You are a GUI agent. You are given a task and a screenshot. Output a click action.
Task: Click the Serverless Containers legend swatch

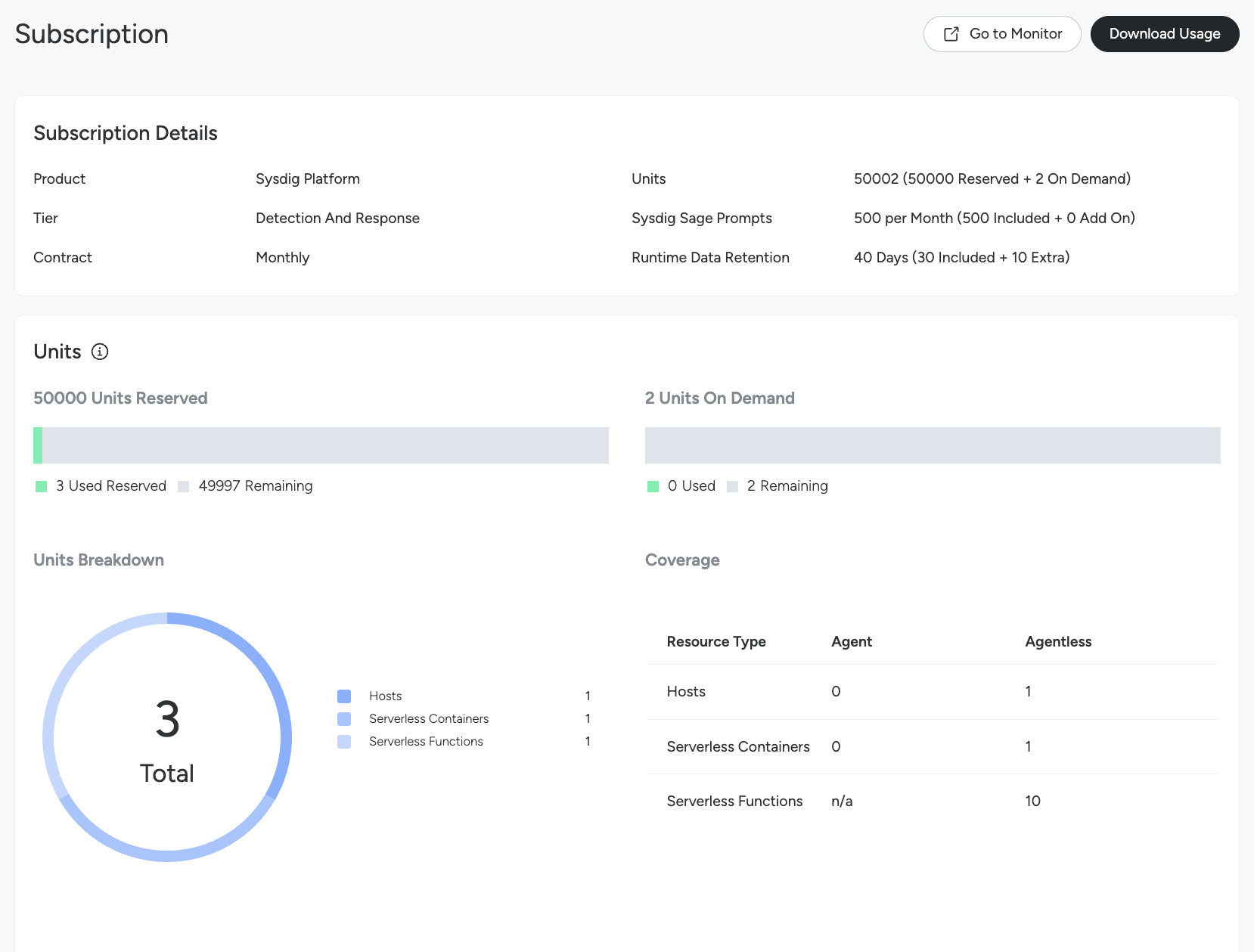(x=344, y=718)
